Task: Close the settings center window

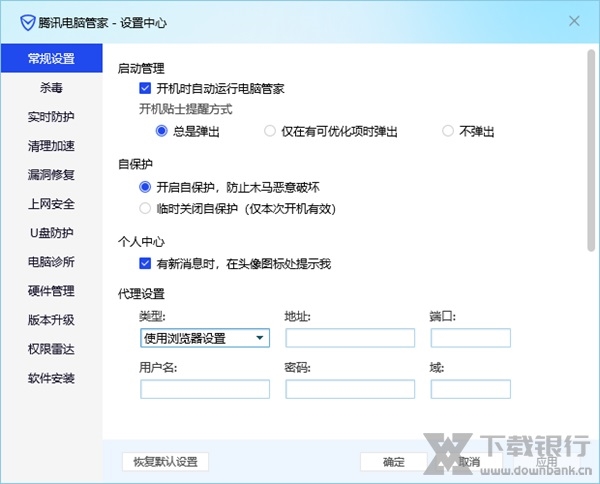Action: (574, 21)
